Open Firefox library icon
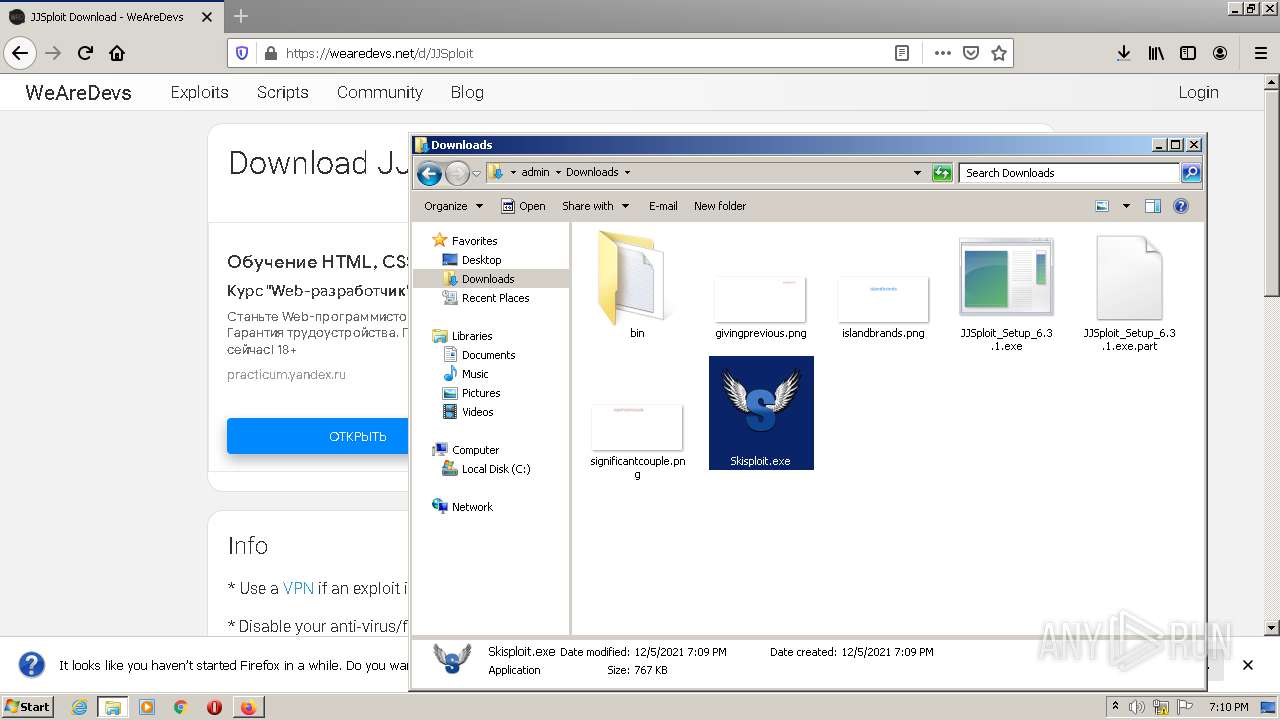Viewport: 1280px width, 720px height. click(1156, 53)
